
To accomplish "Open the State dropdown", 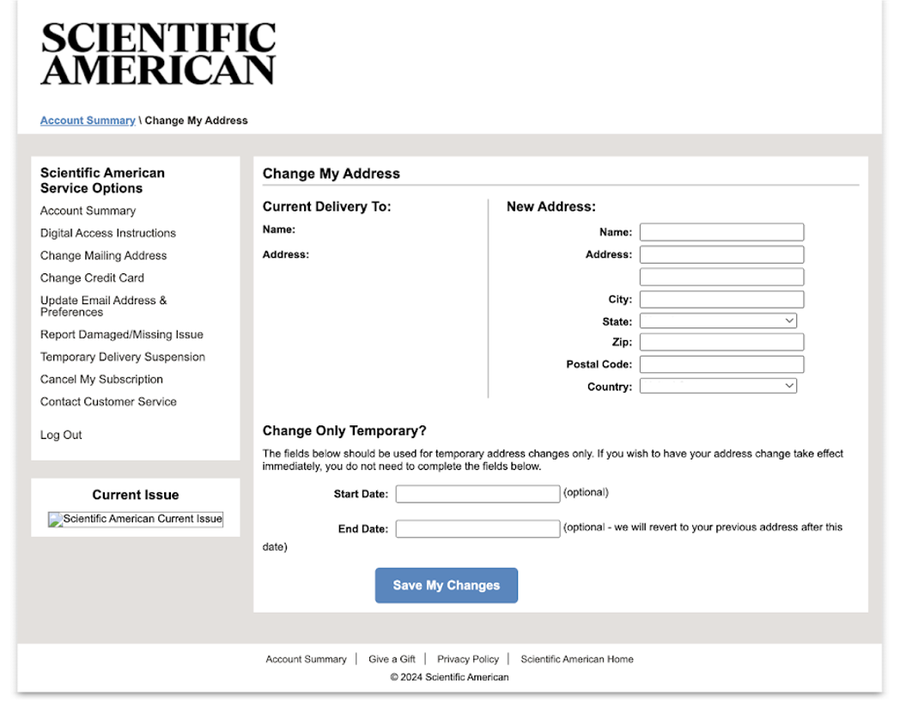I will click(x=718, y=319).
